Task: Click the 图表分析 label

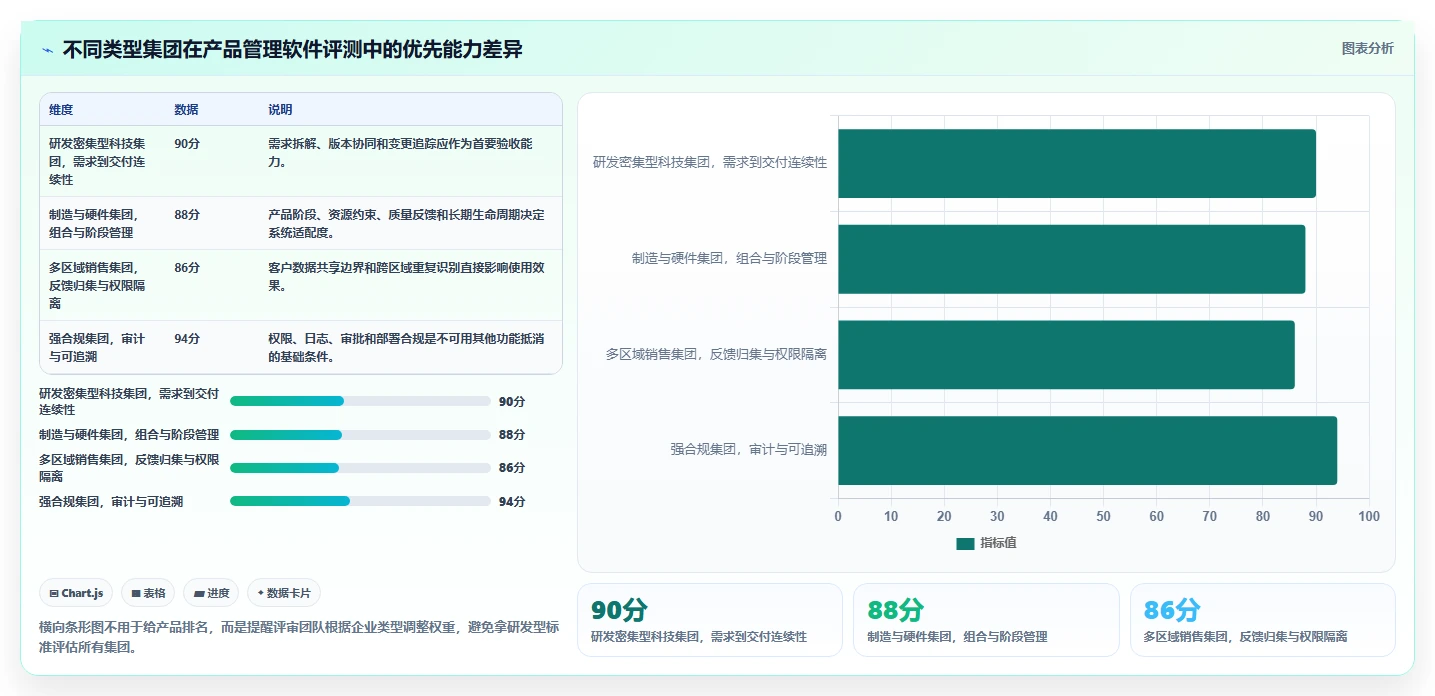Action: click(1367, 49)
